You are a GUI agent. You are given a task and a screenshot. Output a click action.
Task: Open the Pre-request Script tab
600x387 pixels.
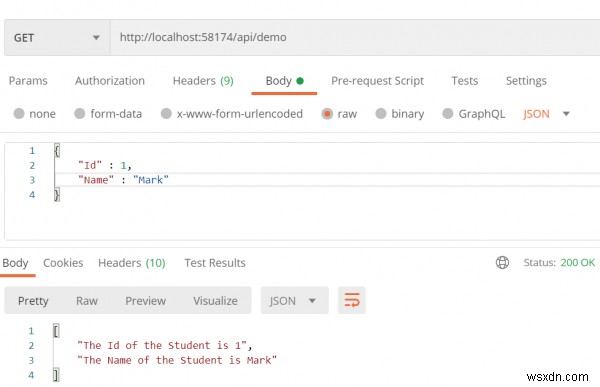pyautogui.click(x=377, y=81)
